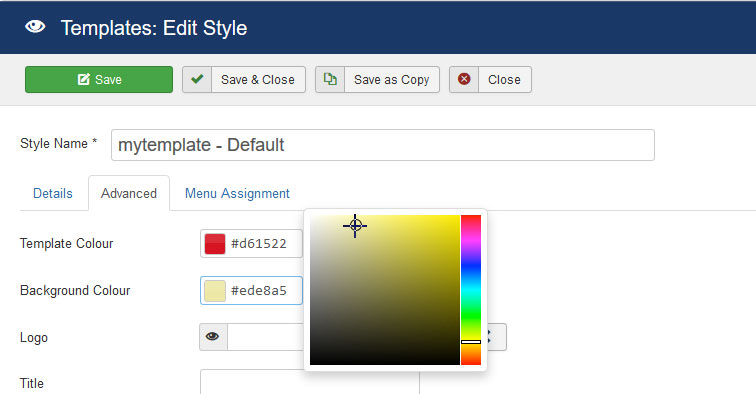Switch to the Menu Assignment tab
The height and width of the screenshot is (394, 756).
tap(237, 193)
